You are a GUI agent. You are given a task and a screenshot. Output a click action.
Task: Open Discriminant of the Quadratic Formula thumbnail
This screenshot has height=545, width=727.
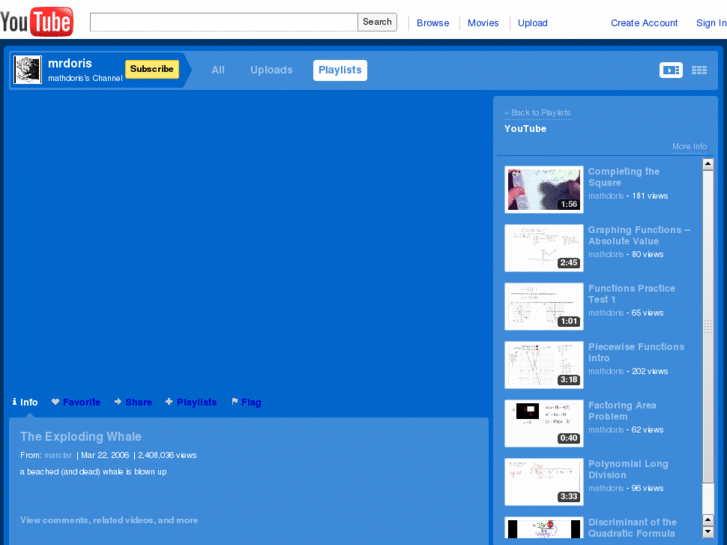pyautogui.click(x=544, y=528)
